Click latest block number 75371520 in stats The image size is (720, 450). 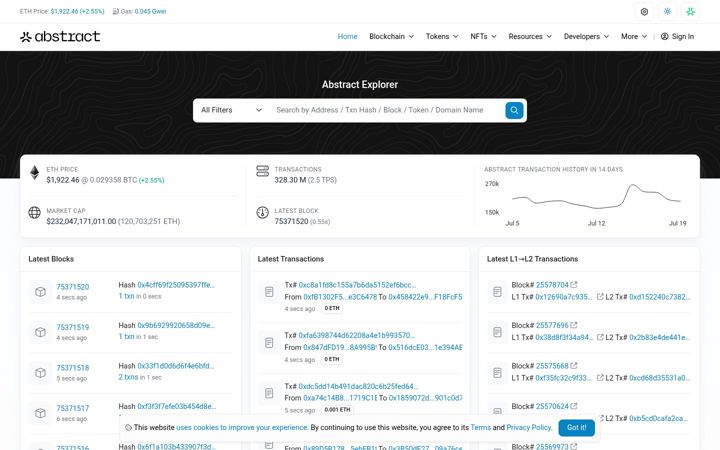pyautogui.click(x=291, y=221)
